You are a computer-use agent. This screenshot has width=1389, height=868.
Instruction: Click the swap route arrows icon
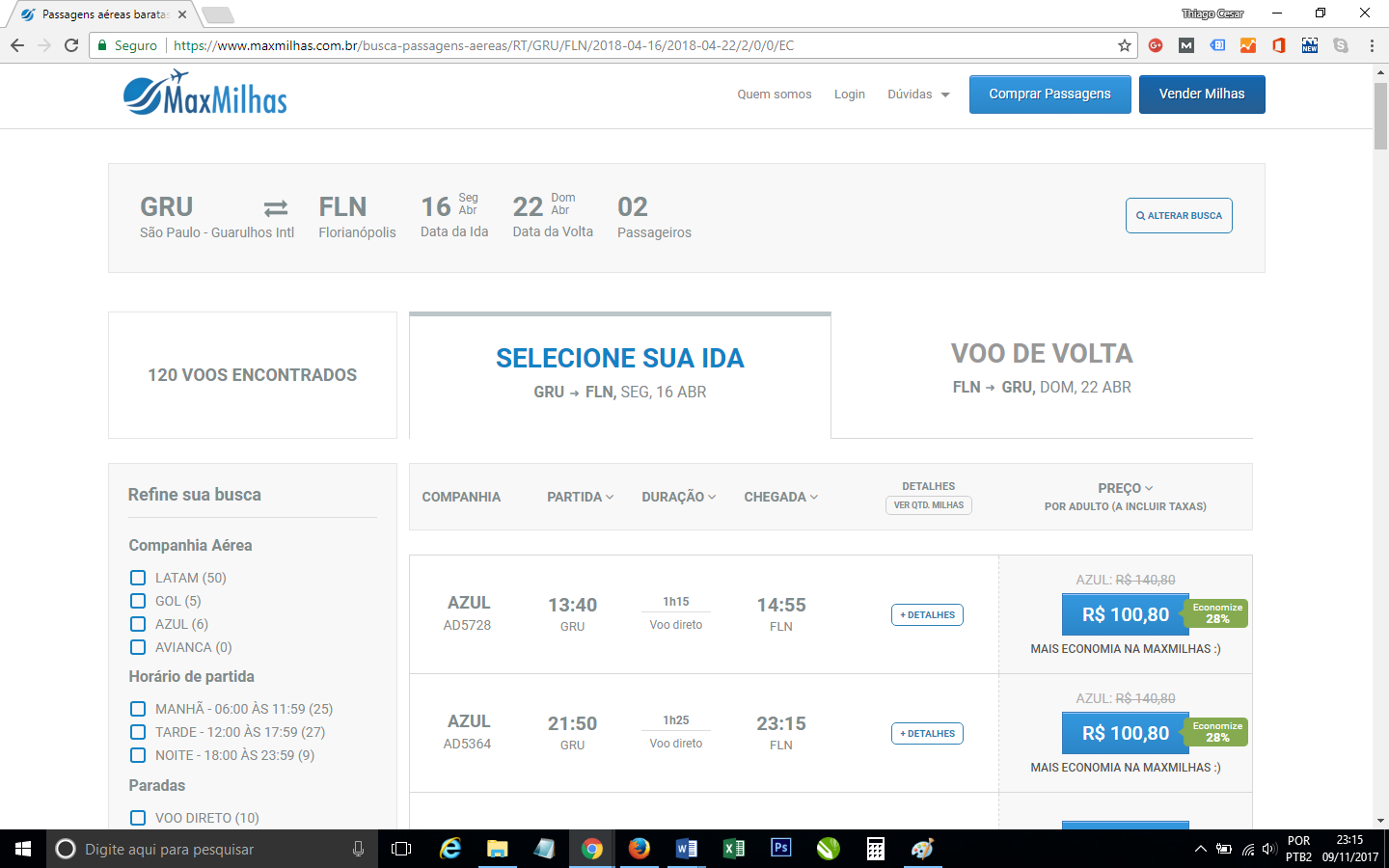point(276,208)
